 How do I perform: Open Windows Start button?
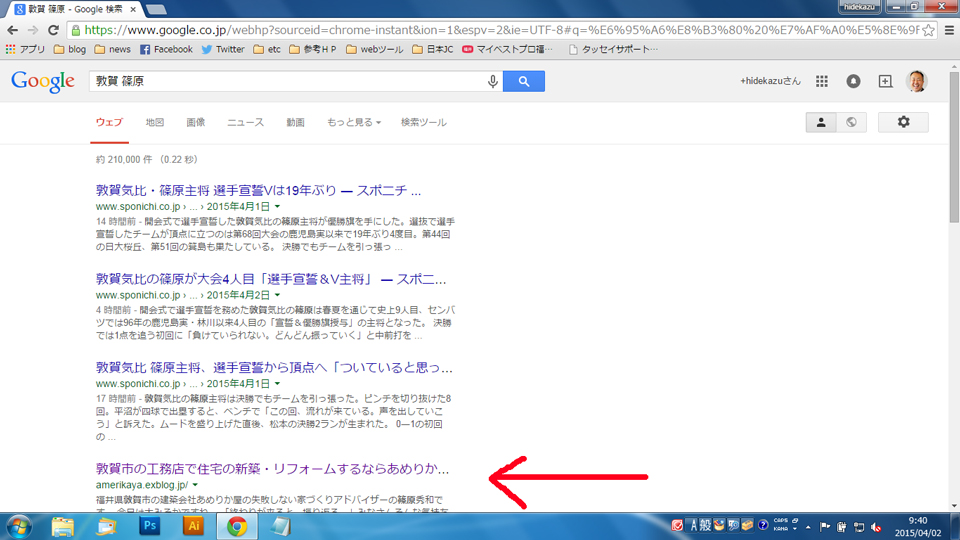coord(18,527)
